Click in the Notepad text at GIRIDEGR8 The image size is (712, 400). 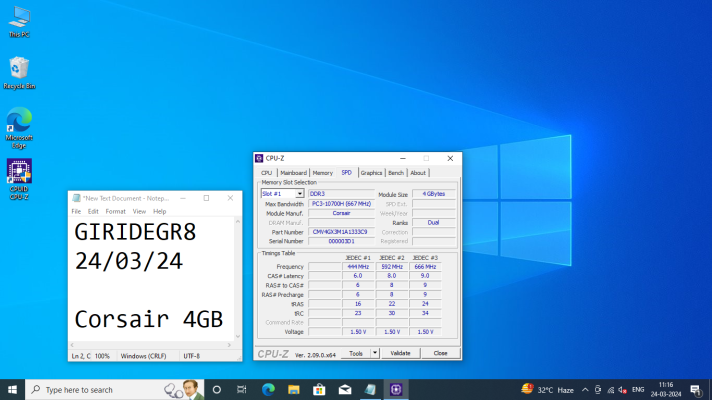(135, 232)
